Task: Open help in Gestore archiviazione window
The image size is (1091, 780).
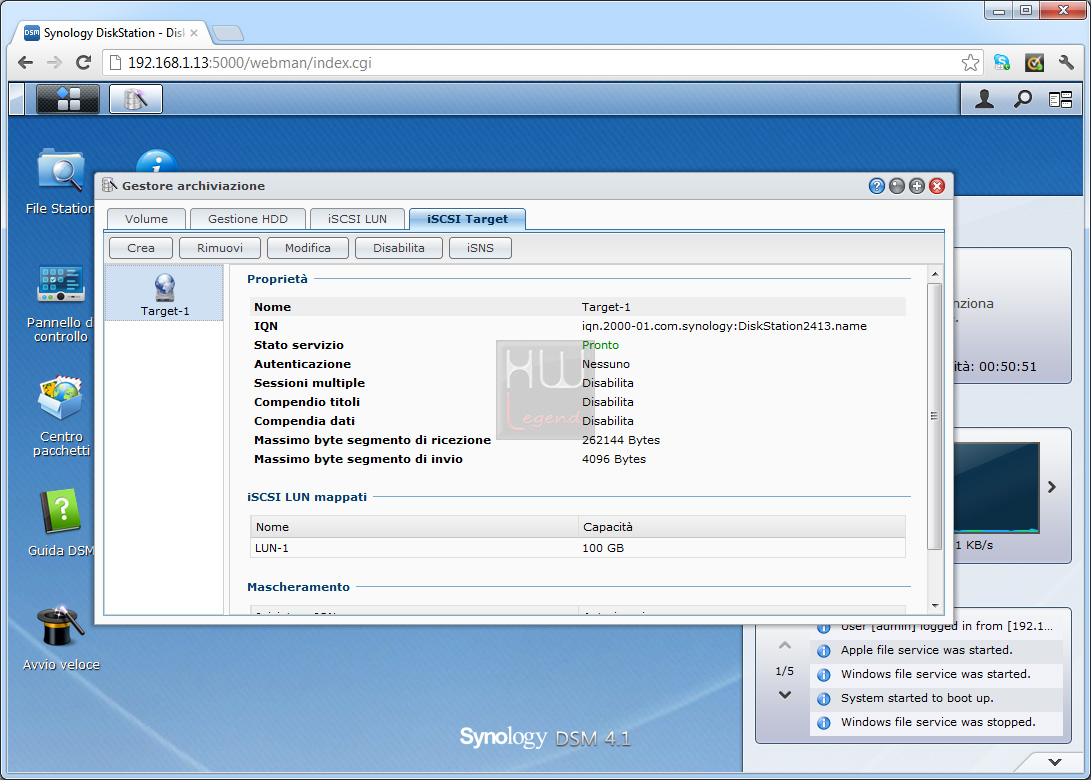Action: (x=877, y=186)
